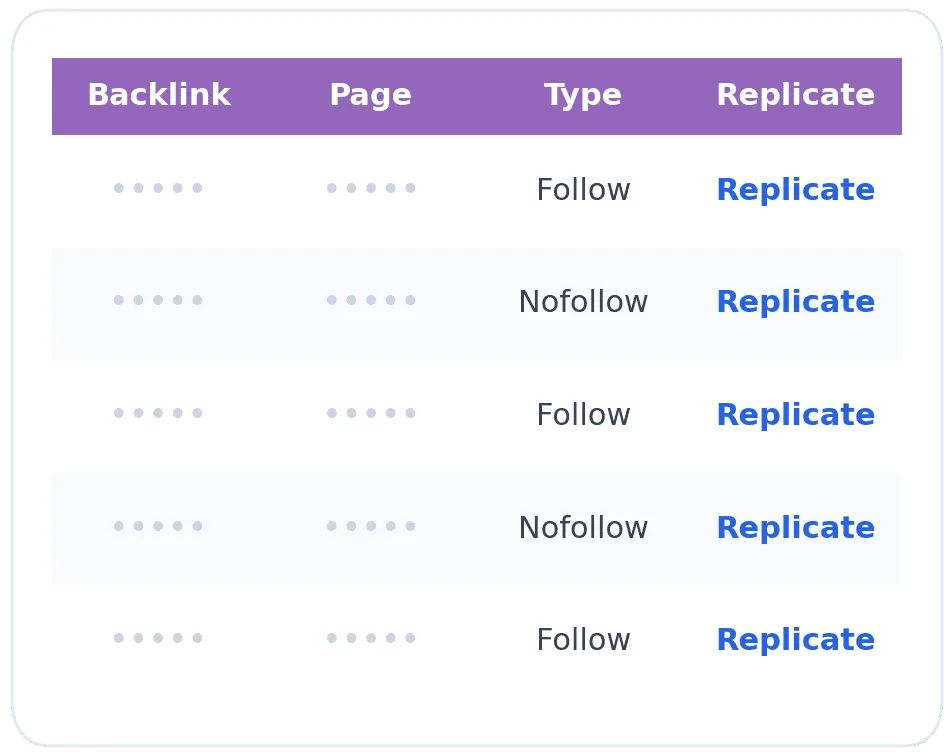951x755 pixels.
Task: Click the Replicate link in the first row
Action: click(795, 190)
